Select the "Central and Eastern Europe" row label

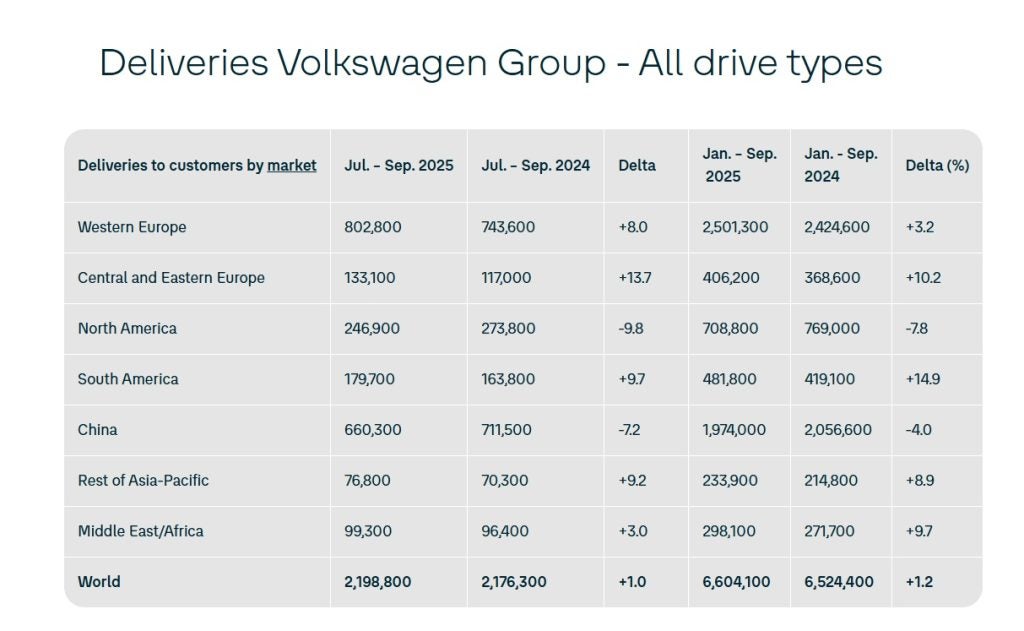coord(171,278)
